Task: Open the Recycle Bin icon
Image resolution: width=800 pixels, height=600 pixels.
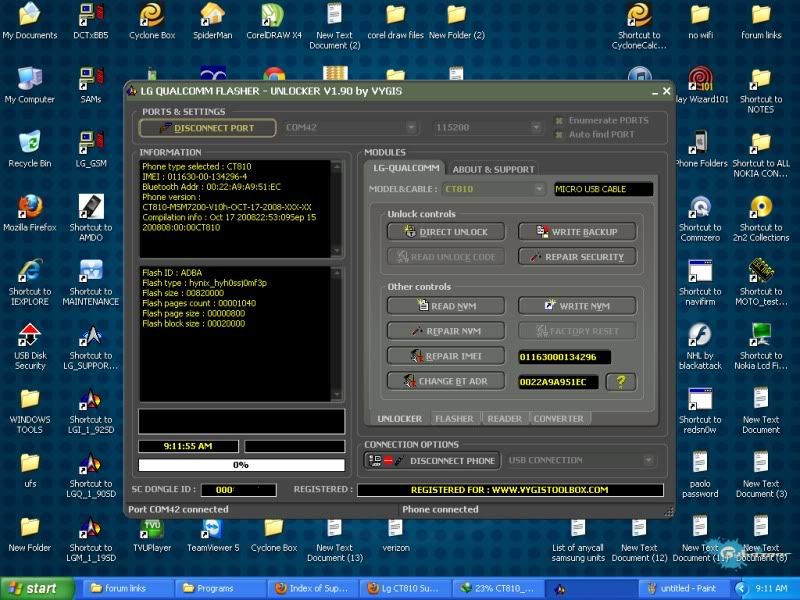Action: [x=30, y=150]
